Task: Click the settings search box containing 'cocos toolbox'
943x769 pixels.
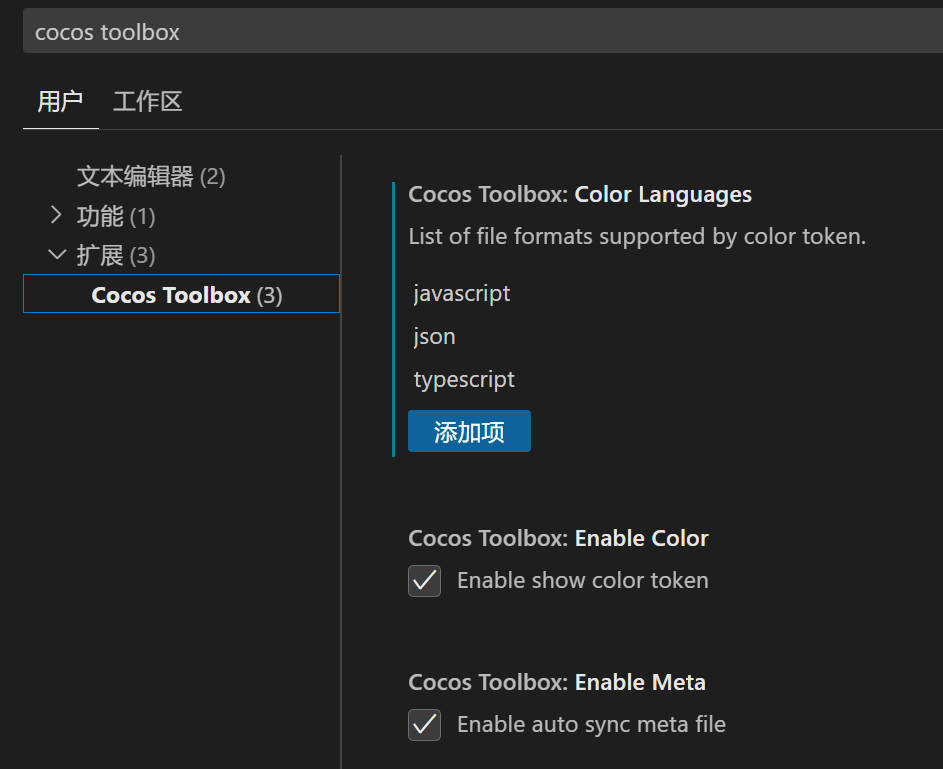Action: point(480,32)
